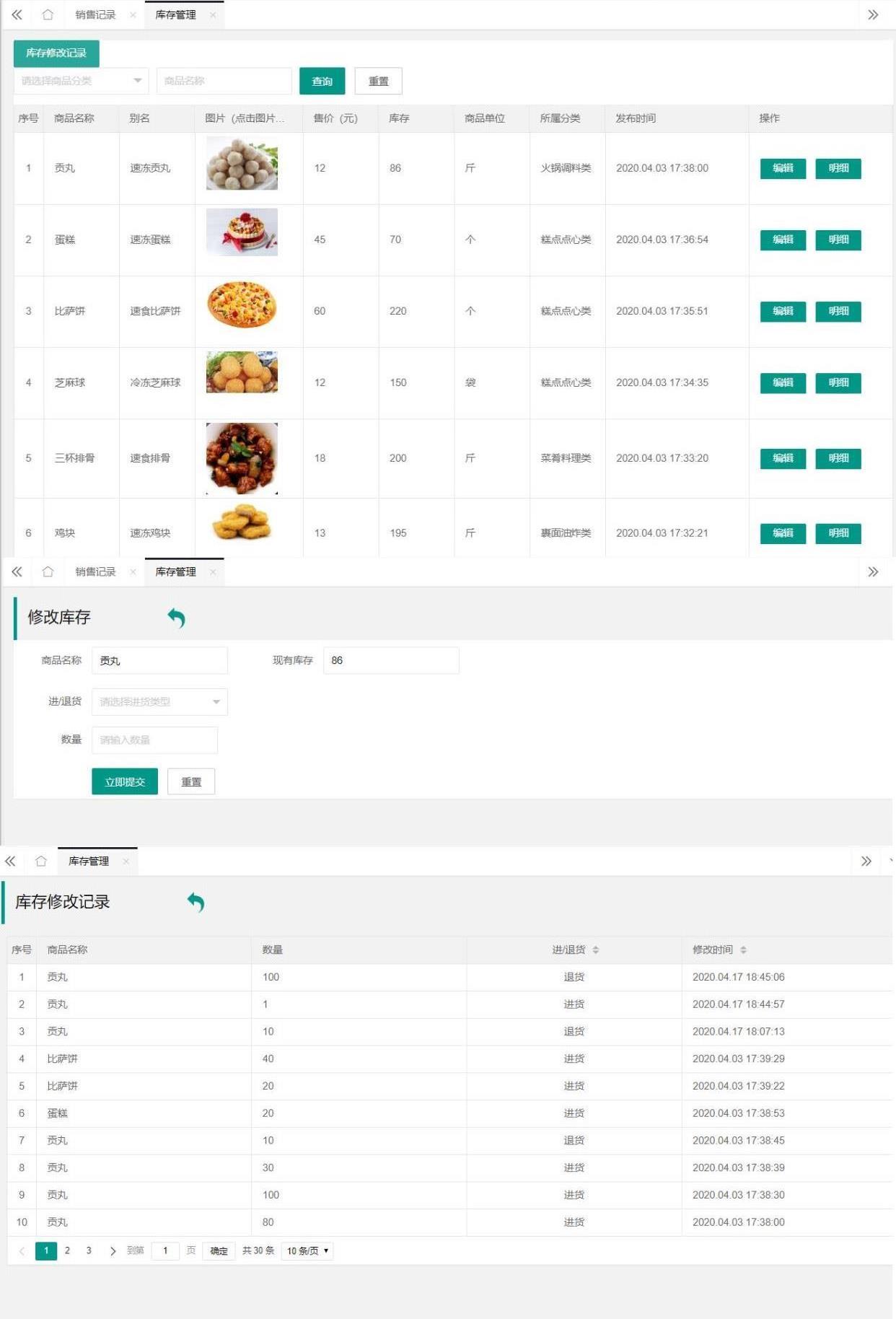Click 编辑 for the 贡丸 row

783,168
